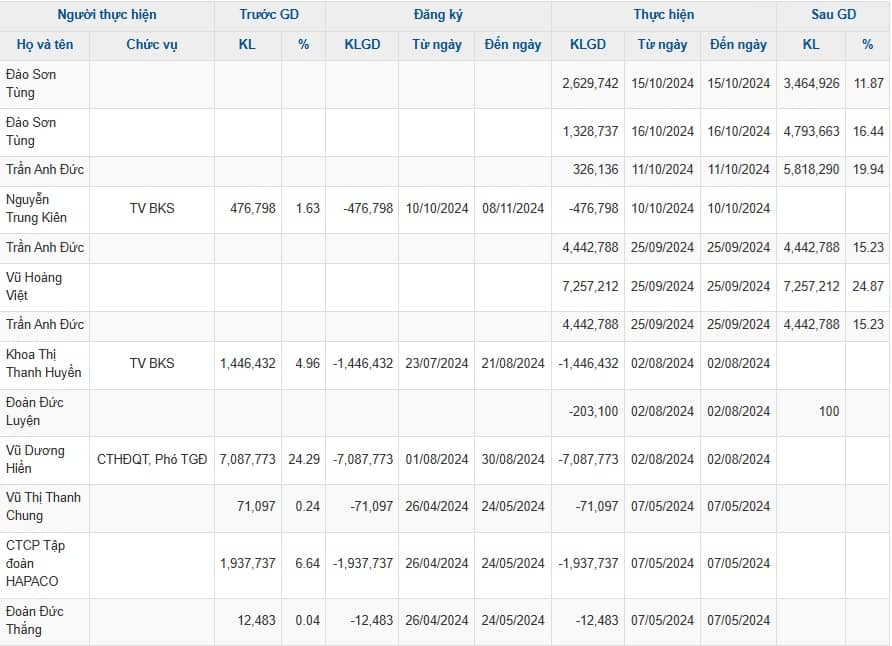Click the Vũ Hoàng Việt name
The width and height of the screenshot is (892, 646).
pyautogui.click(x=34, y=286)
